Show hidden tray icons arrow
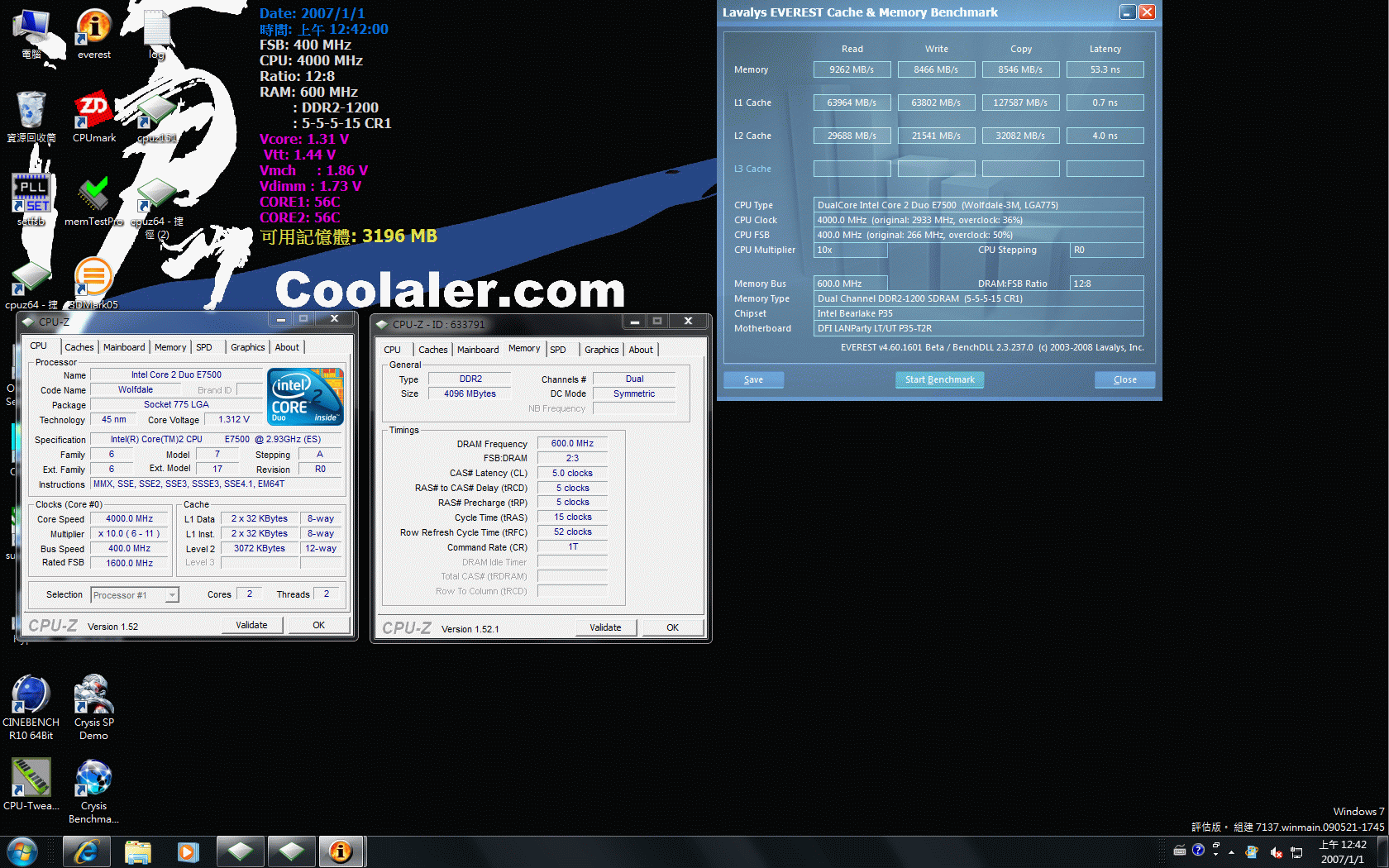This screenshot has width=1389, height=868. (x=1231, y=851)
